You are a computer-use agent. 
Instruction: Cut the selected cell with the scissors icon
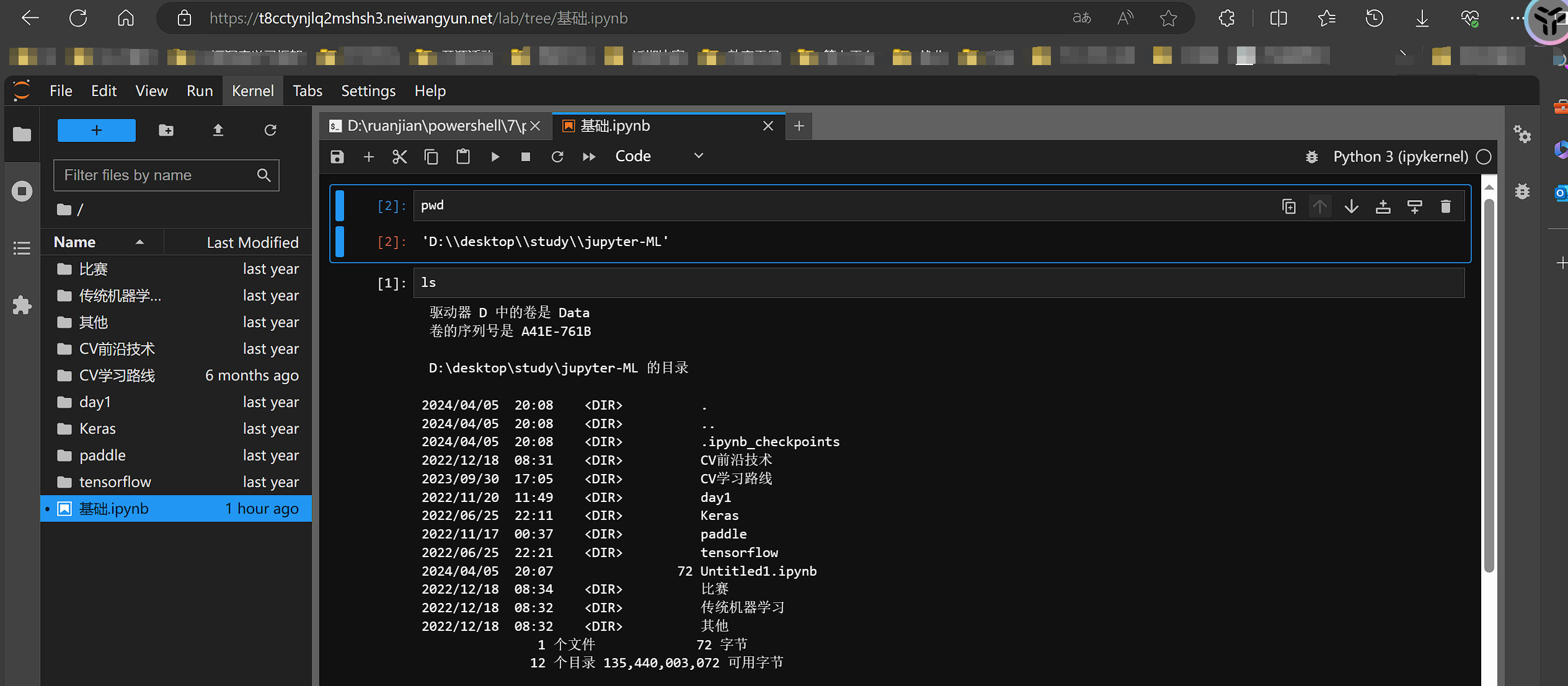pyautogui.click(x=399, y=157)
